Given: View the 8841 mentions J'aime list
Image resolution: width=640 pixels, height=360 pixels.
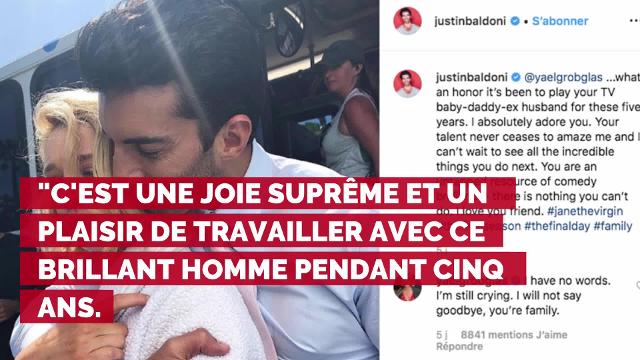Looking at the screenshot, I should tap(514, 335).
